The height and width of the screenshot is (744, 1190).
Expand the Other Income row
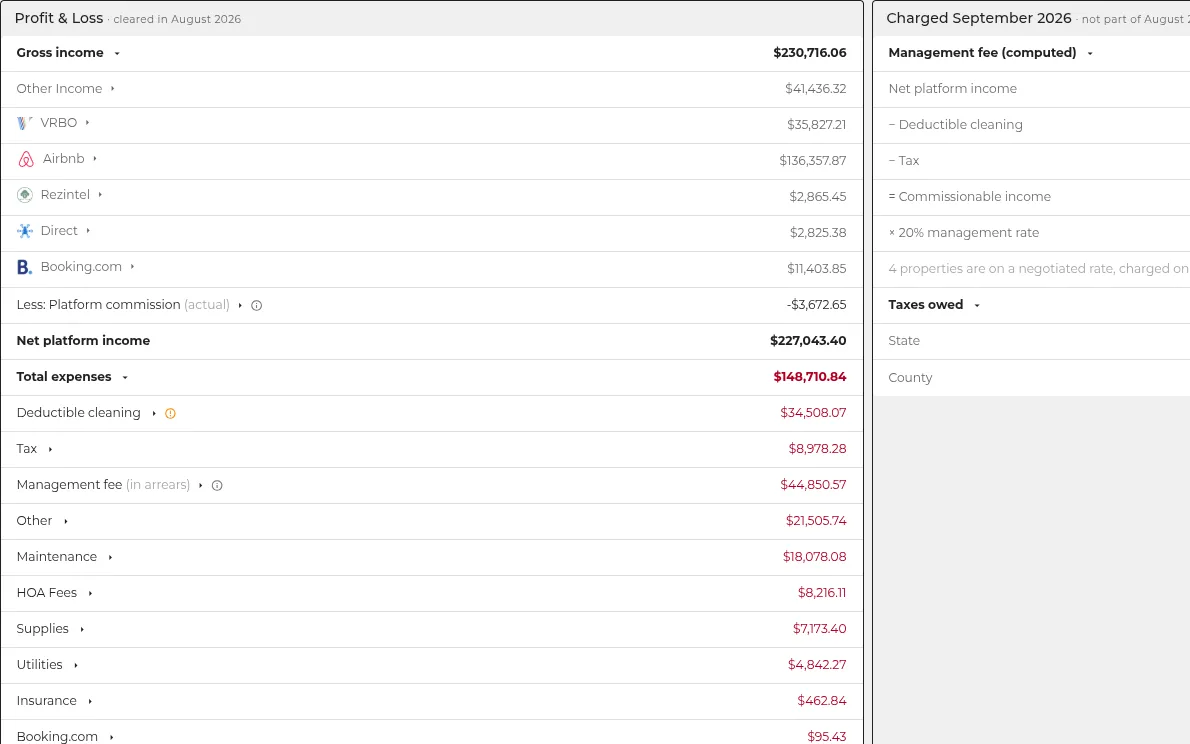(112, 89)
